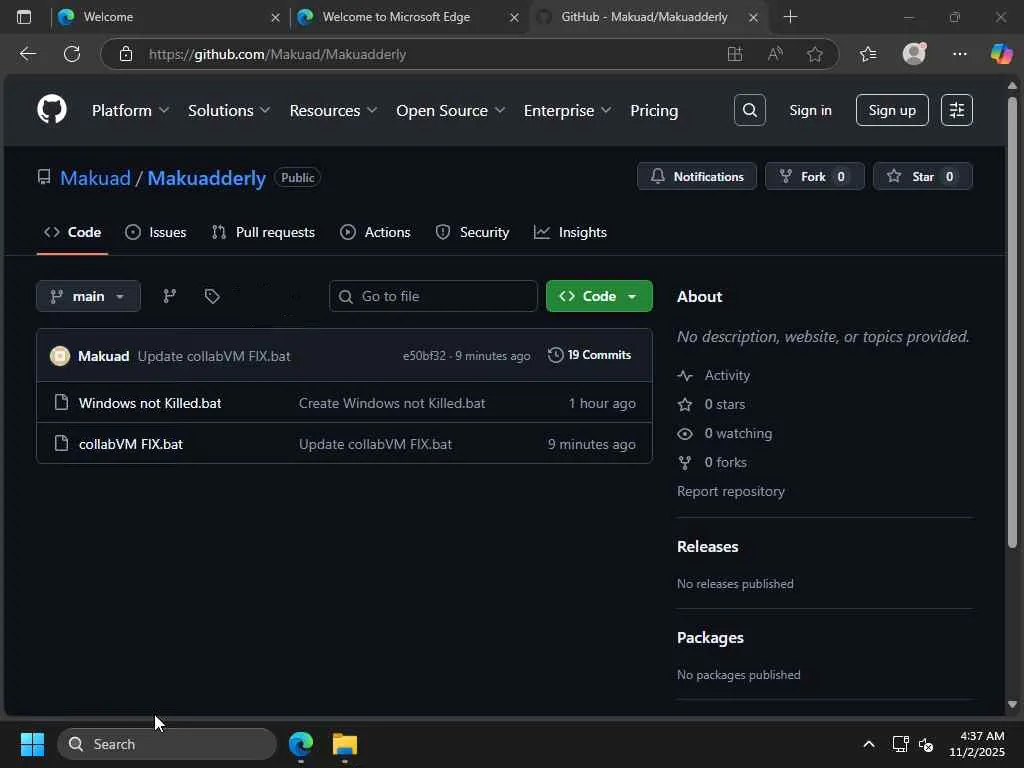Screen dimensions: 1024x768
Task: Expand the Enterprise navigation menu
Action: point(568,110)
